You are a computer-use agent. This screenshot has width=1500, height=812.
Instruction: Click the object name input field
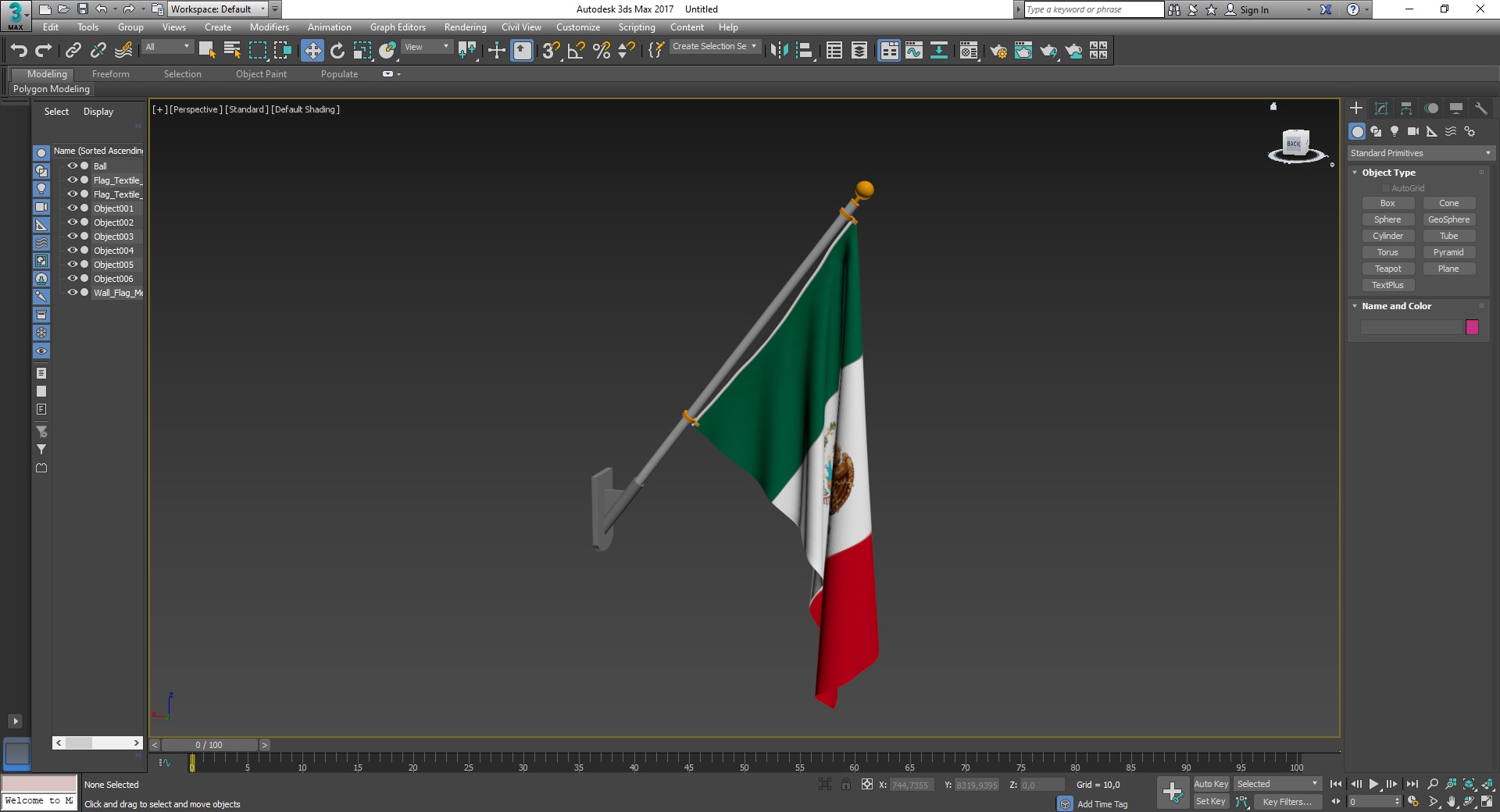pos(1411,327)
